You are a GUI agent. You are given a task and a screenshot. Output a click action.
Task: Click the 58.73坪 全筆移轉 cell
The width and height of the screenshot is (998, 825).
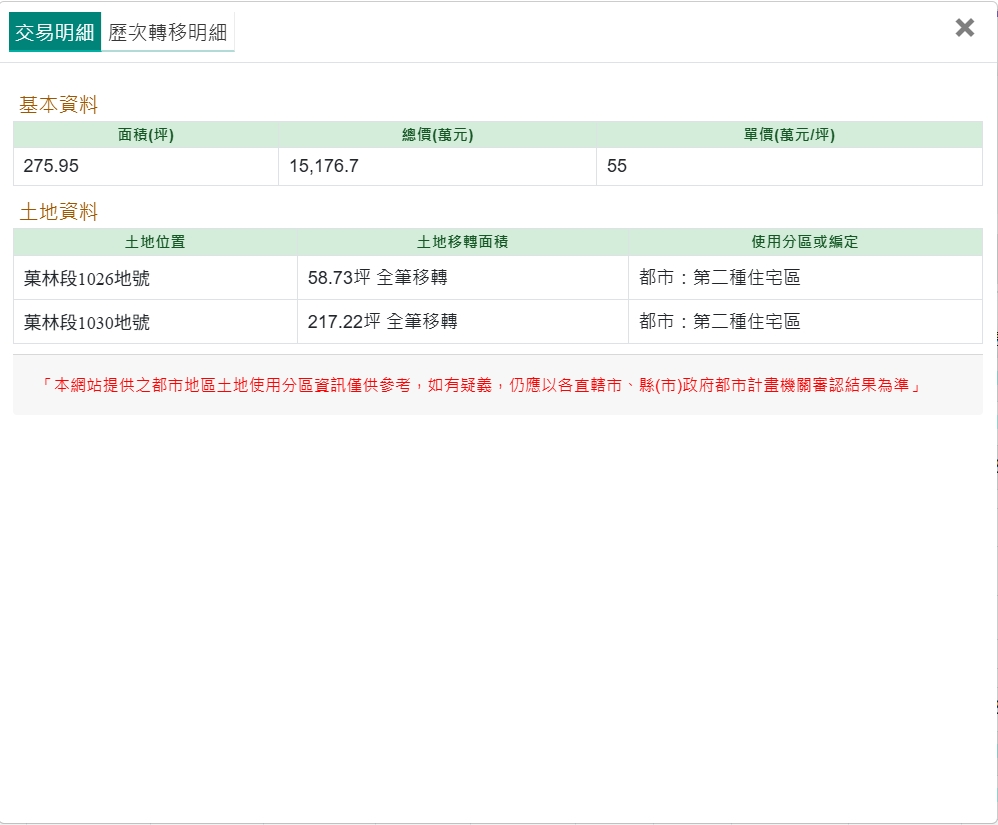(377, 278)
